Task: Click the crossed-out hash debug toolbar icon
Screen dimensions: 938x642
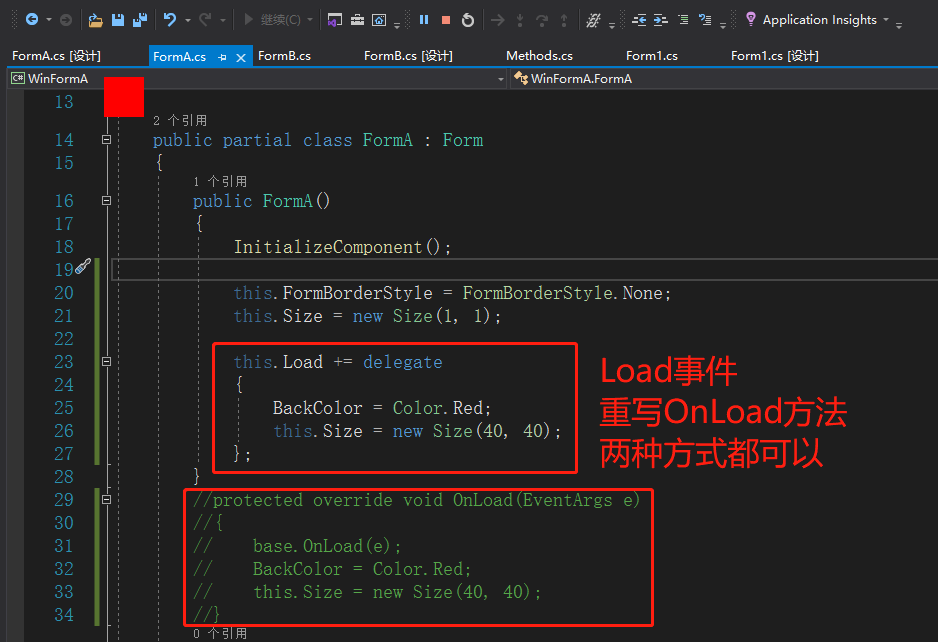Action: coord(593,20)
